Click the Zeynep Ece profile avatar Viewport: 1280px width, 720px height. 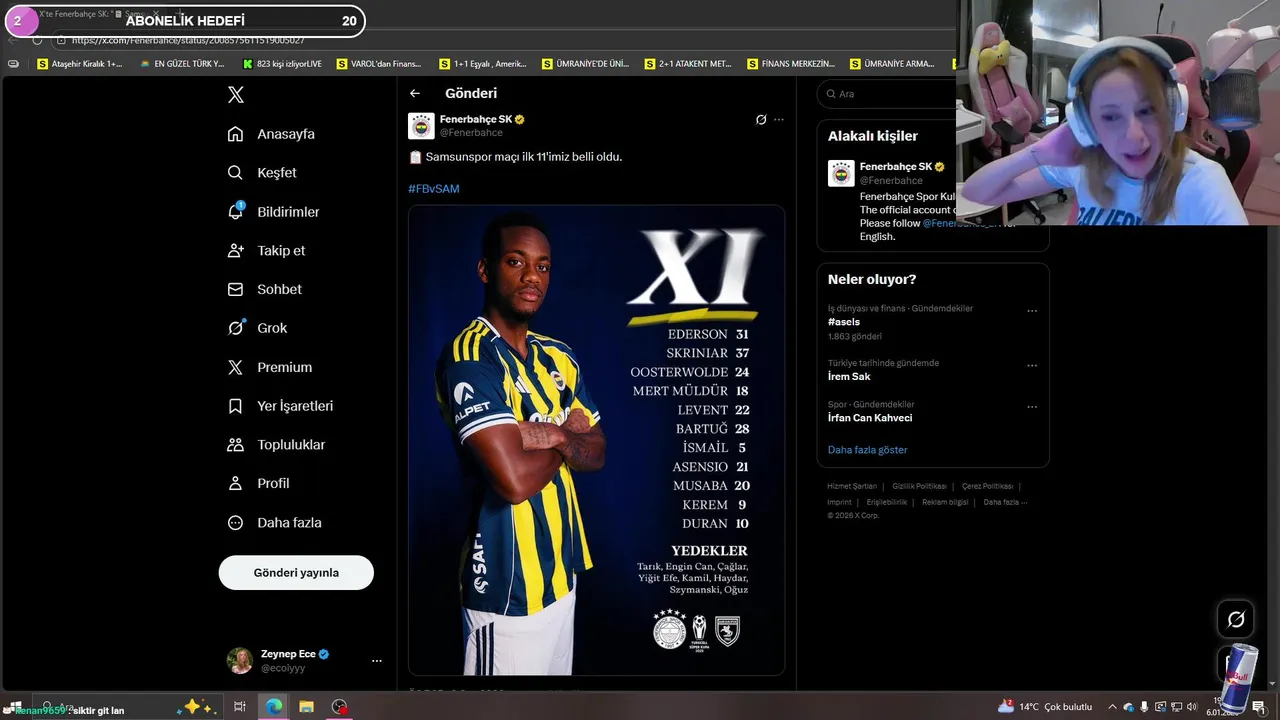pyautogui.click(x=240, y=660)
